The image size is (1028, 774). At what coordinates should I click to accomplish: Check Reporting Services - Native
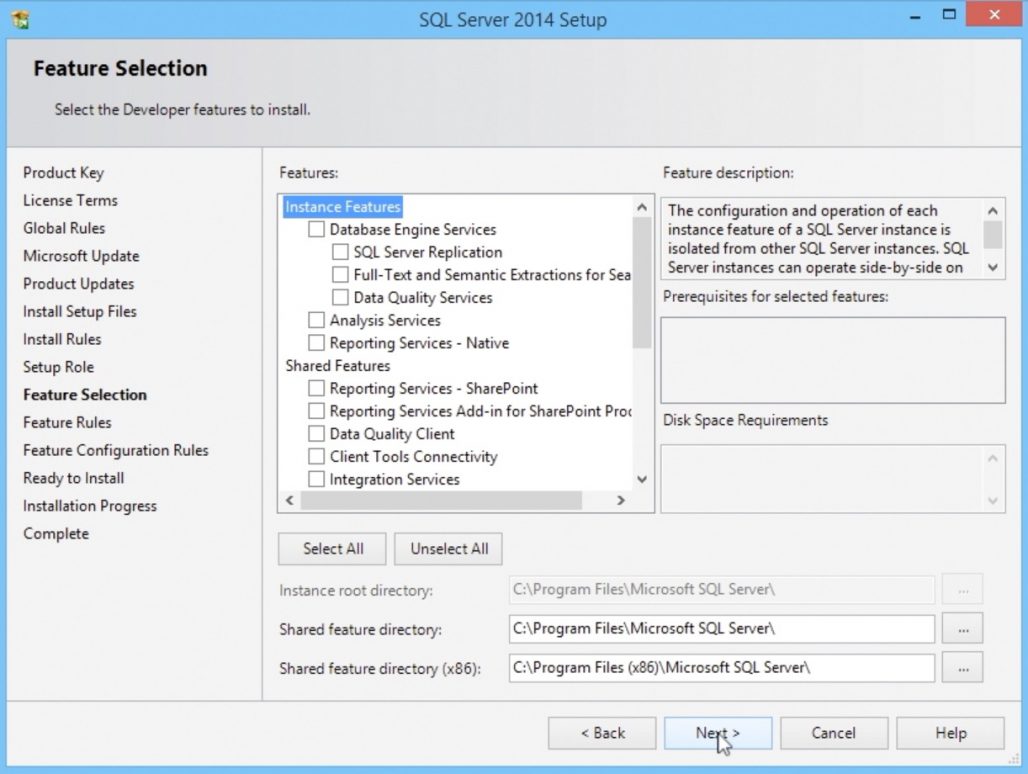(316, 343)
